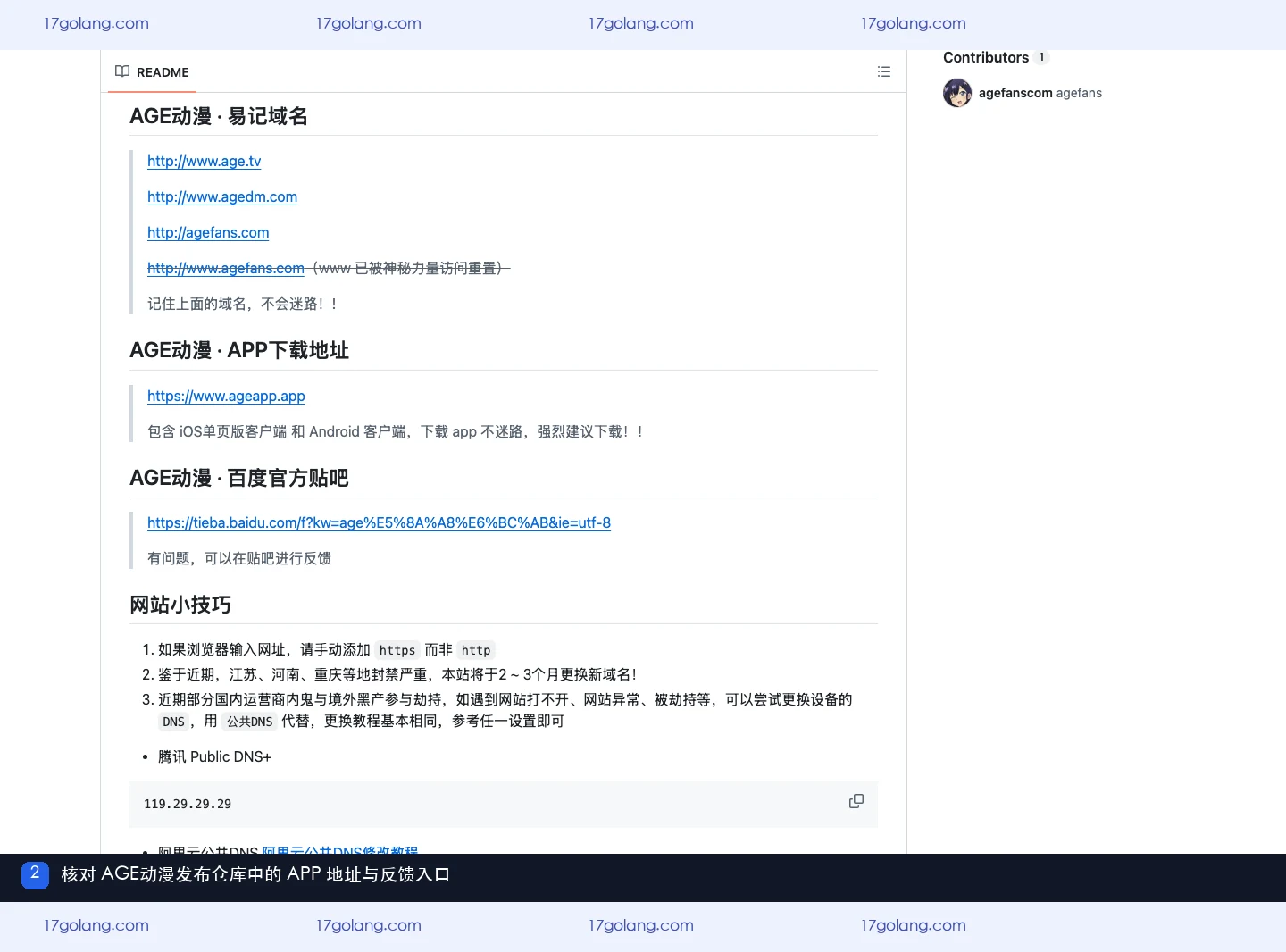This screenshot has width=1286, height=952.
Task: Open the struck-through www.agefans.com link
Action: (x=226, y=268)
